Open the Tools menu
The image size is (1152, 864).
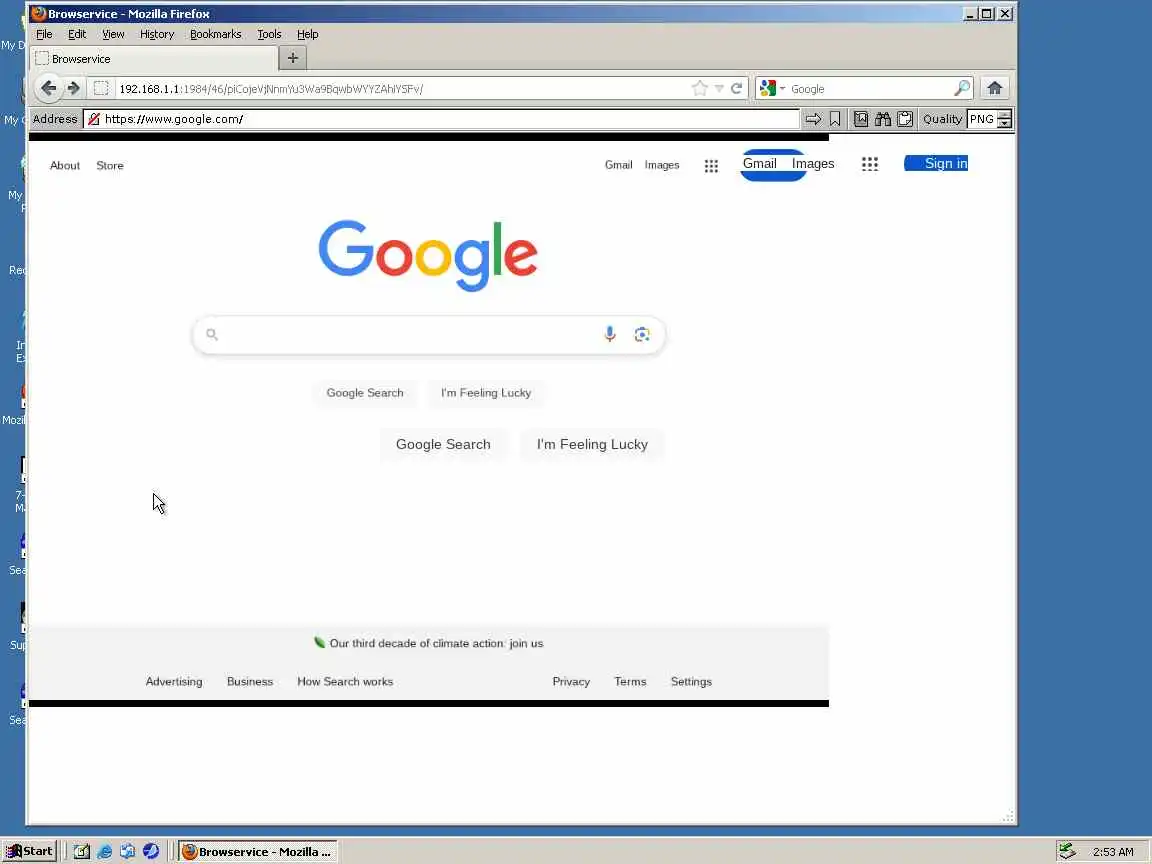click(x=269, y=34)
